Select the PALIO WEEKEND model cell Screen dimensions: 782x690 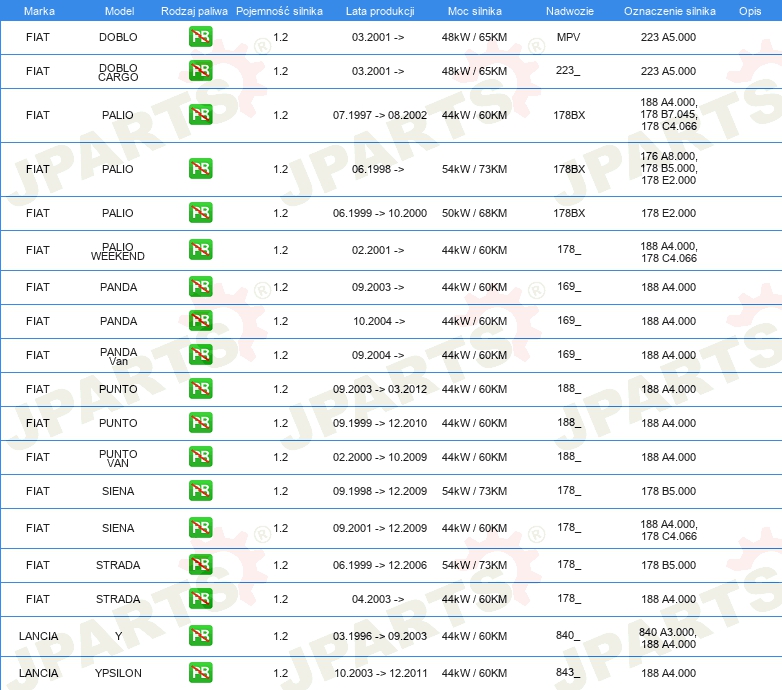(x=118, y=251)
